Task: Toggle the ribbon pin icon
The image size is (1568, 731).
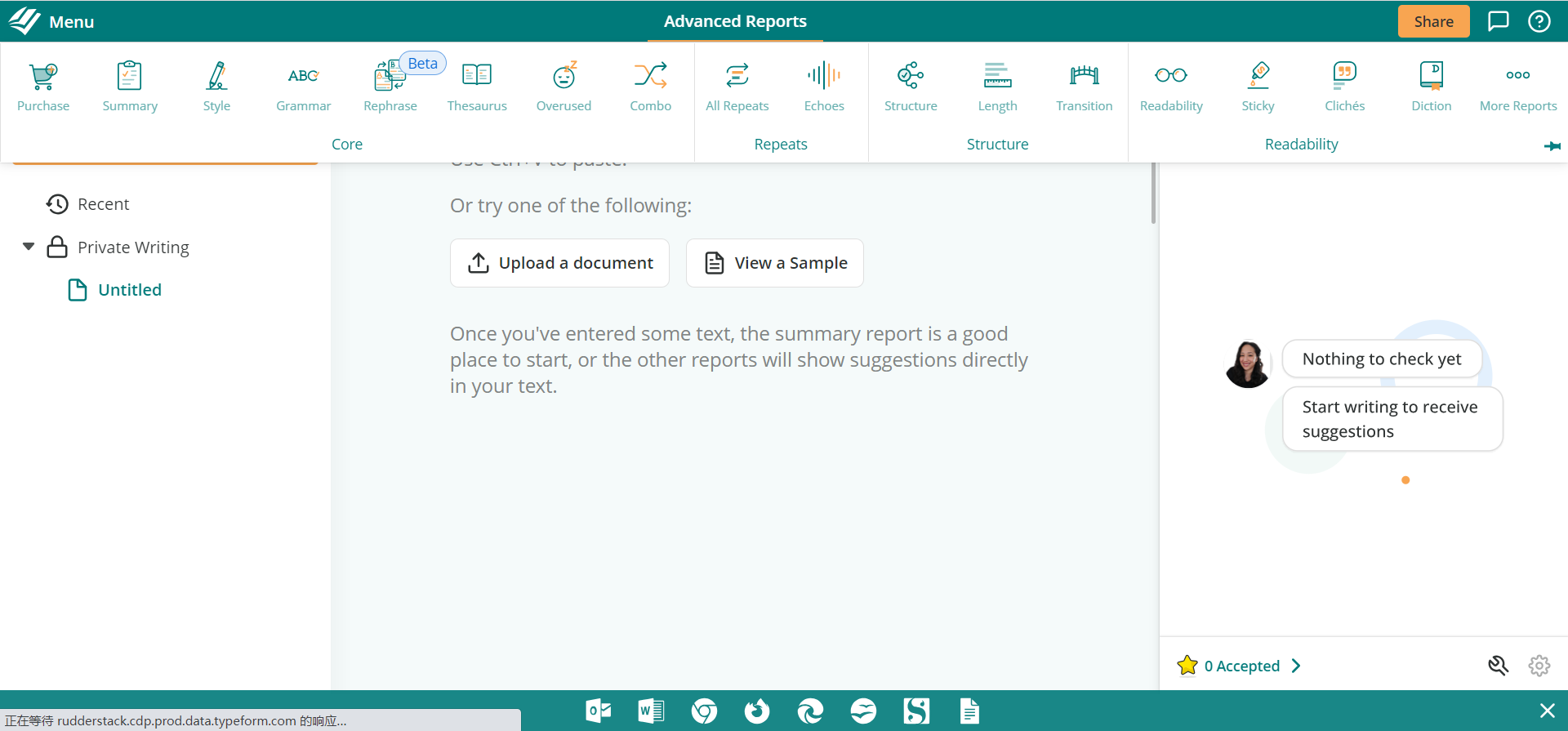Action: click(x=1552, y=146)
